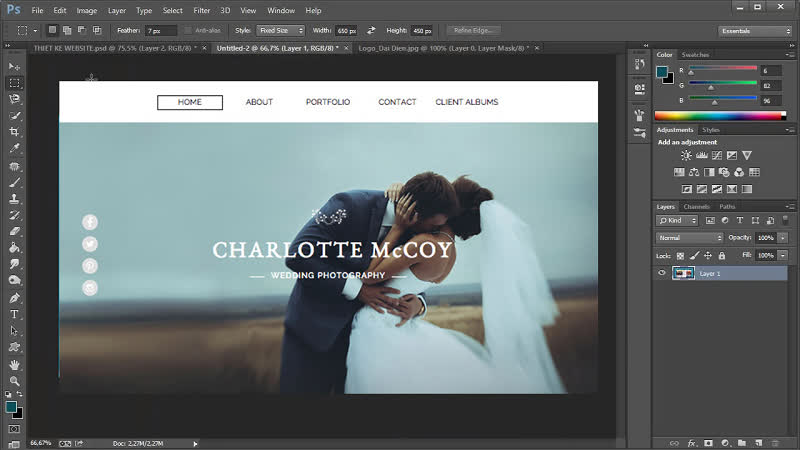Add a Photo Filter adjustment

pos(724,172)
